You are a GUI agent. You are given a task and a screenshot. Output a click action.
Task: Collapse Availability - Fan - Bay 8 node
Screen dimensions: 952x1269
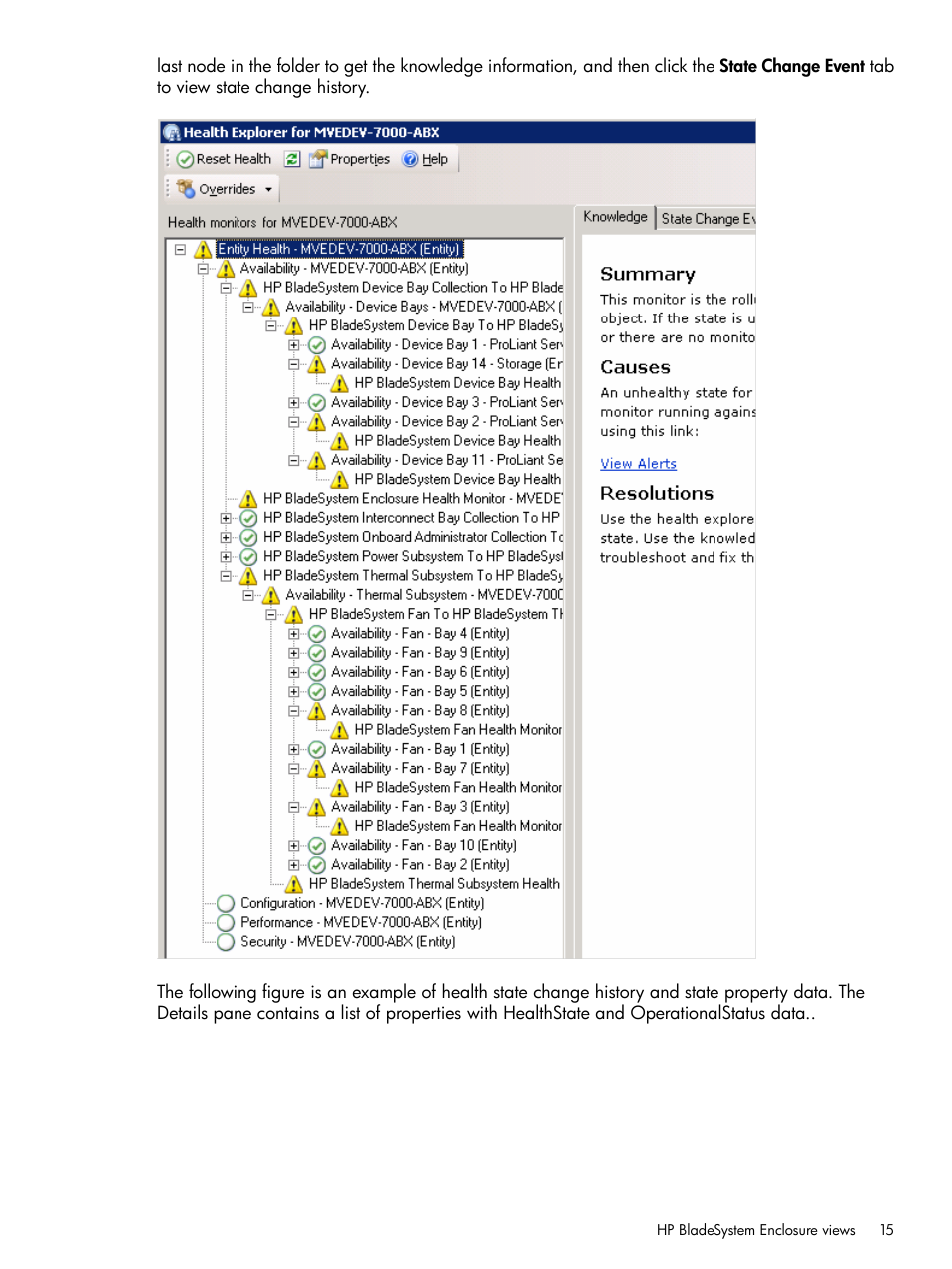tap(294, 711)
